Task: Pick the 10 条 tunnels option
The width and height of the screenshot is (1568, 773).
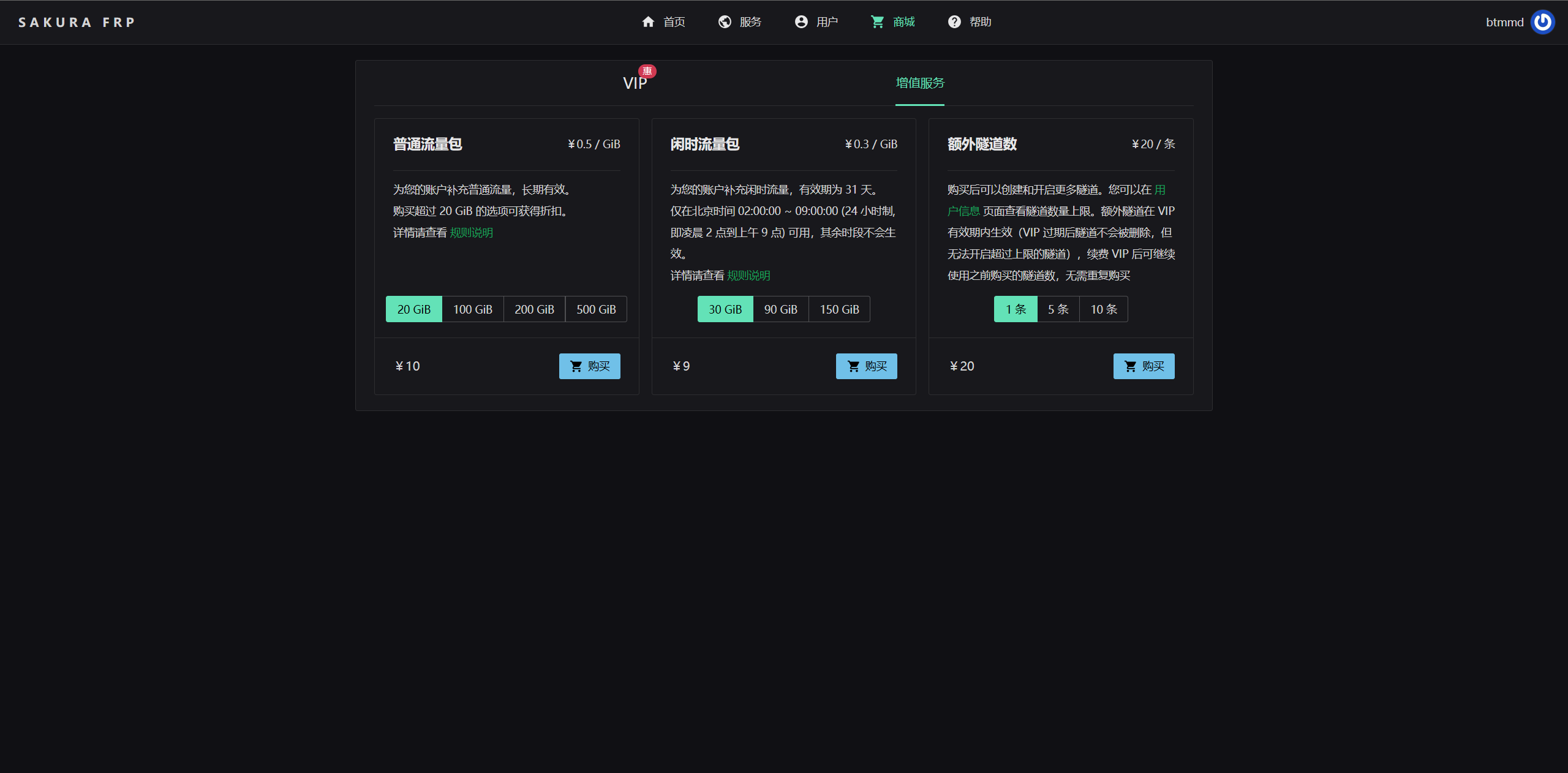Action: tap(1104, 309)
